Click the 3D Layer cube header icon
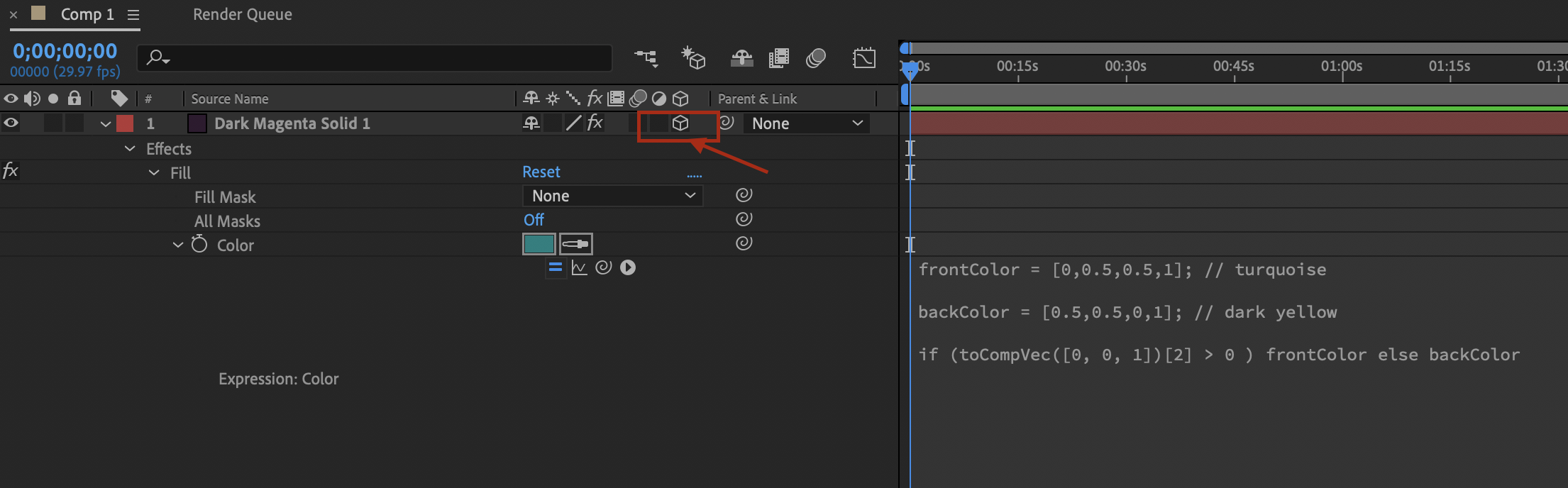Image resolution: width=1568 pixels, height=488 pixels. click(680, 98)
